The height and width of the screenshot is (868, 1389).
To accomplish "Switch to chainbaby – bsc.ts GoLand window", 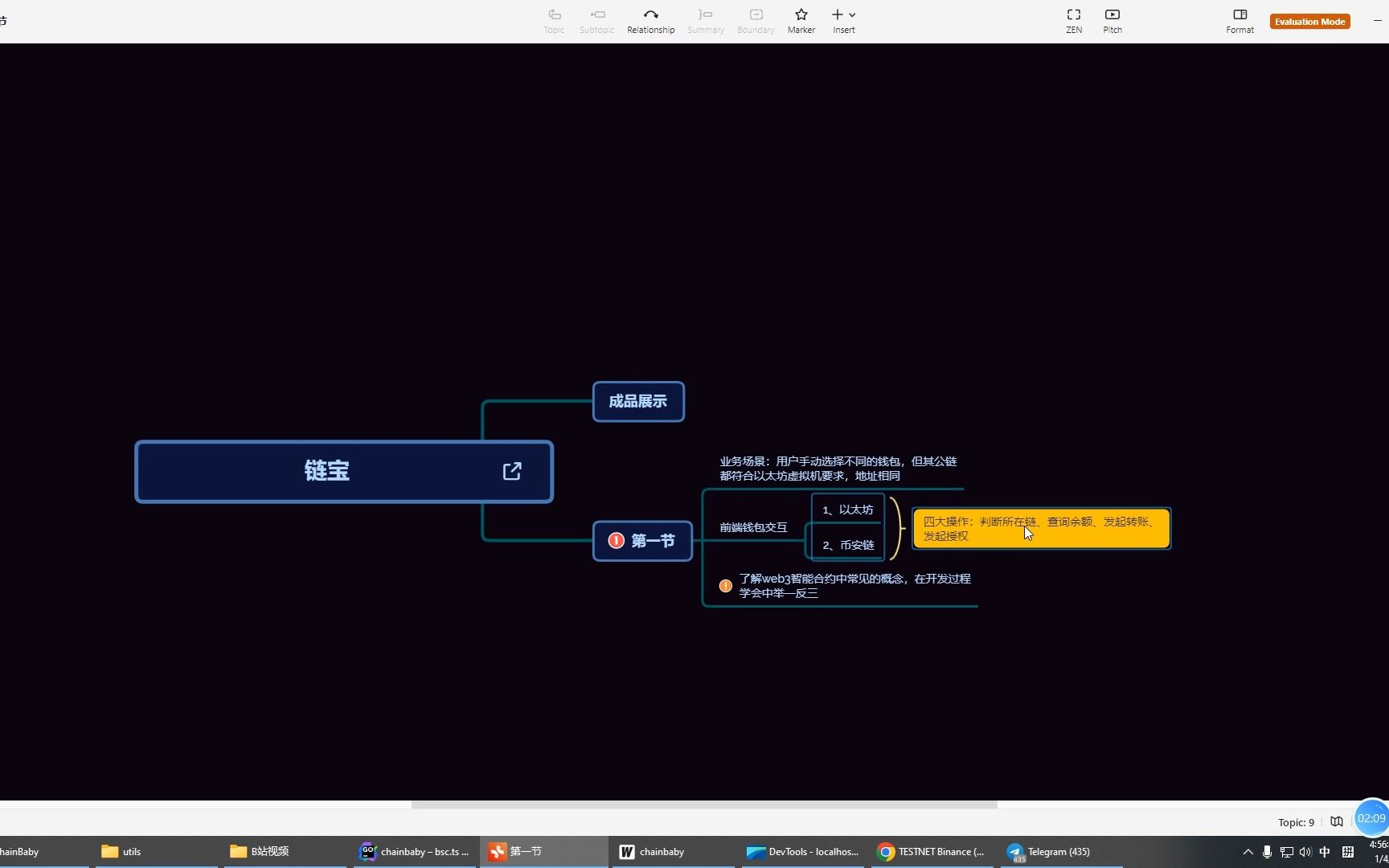I will pos(414,852).
